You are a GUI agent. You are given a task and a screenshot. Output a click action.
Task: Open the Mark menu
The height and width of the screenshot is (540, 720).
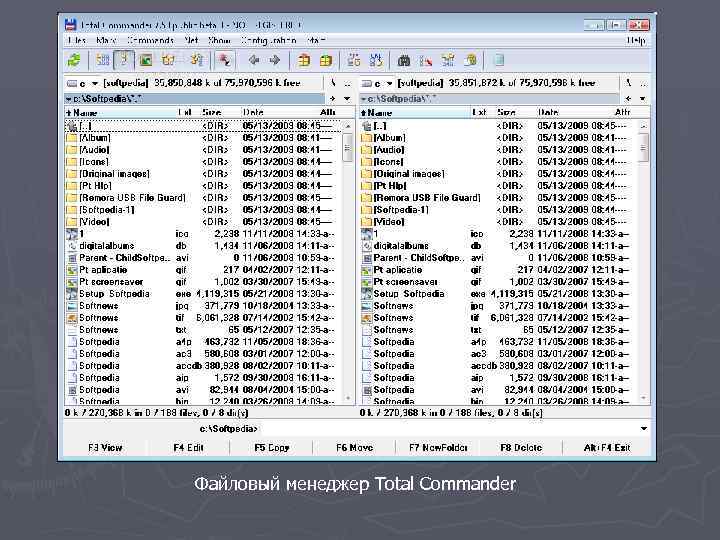106,41
